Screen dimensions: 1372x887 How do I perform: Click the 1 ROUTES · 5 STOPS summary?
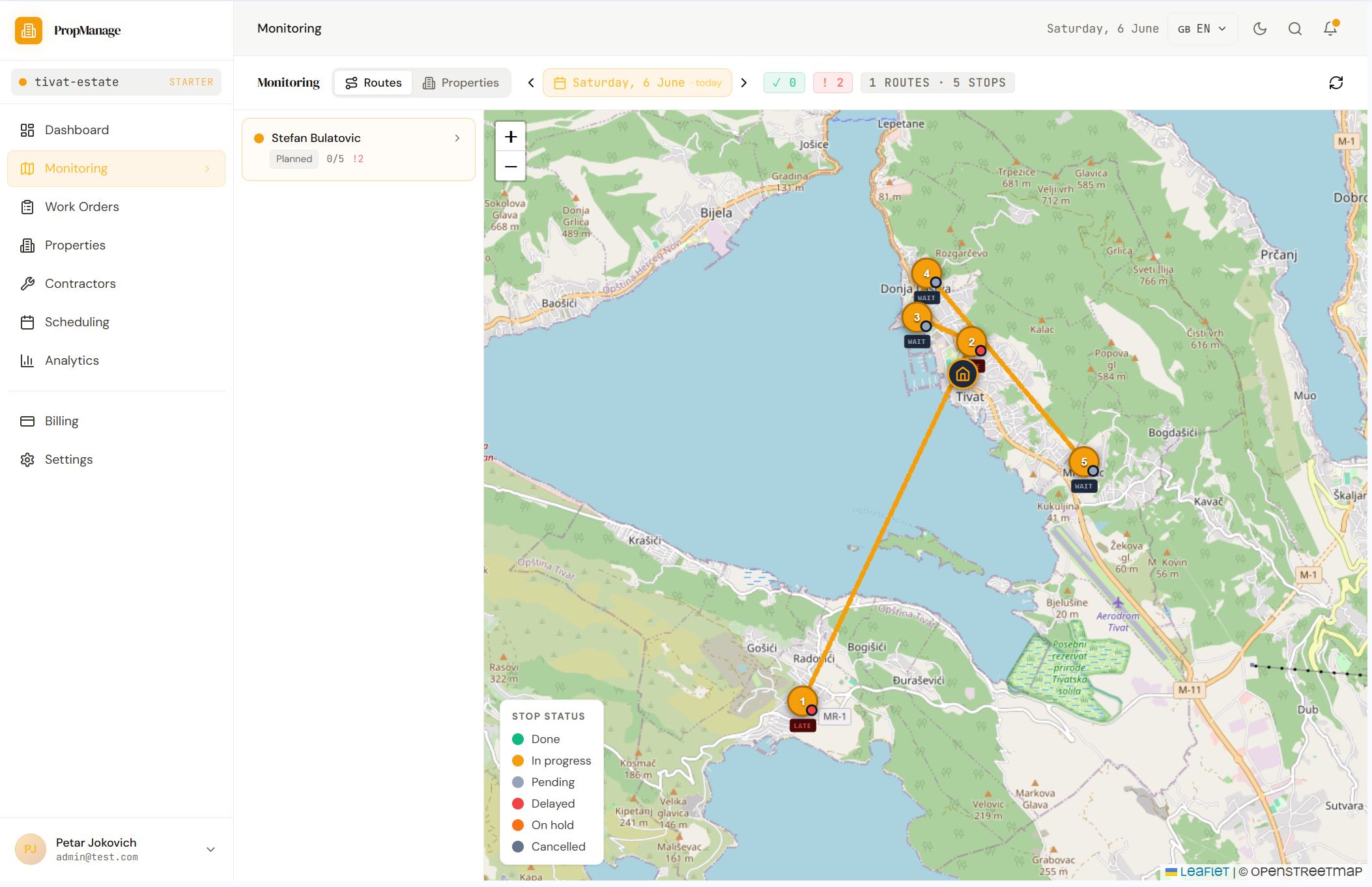point(937,83)
